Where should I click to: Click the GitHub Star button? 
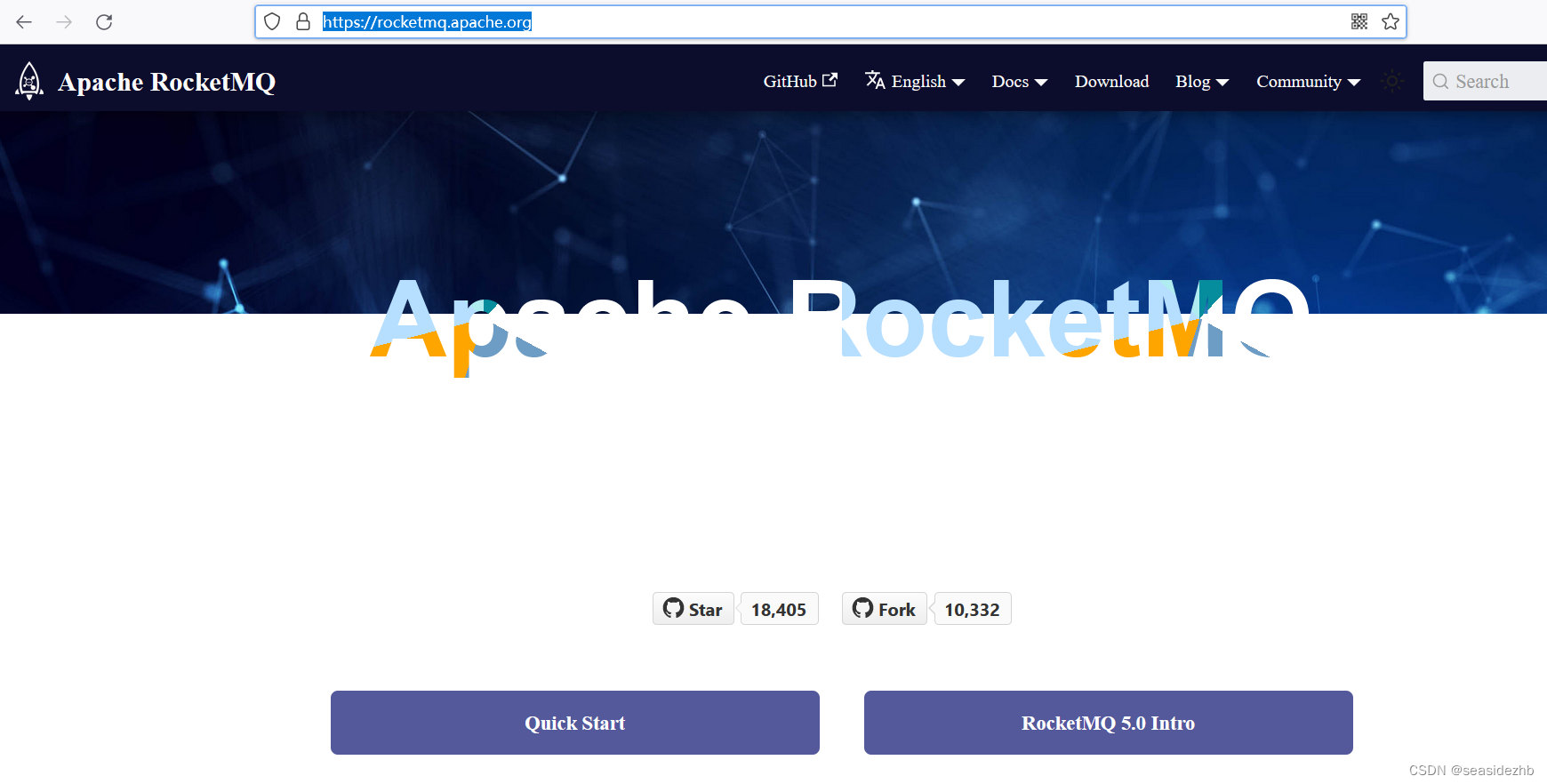[693, 609]
